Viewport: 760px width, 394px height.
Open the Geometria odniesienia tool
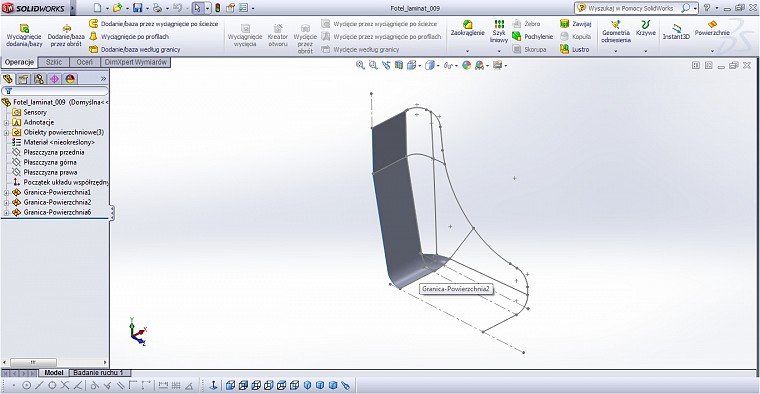click(x=616, y=32)
